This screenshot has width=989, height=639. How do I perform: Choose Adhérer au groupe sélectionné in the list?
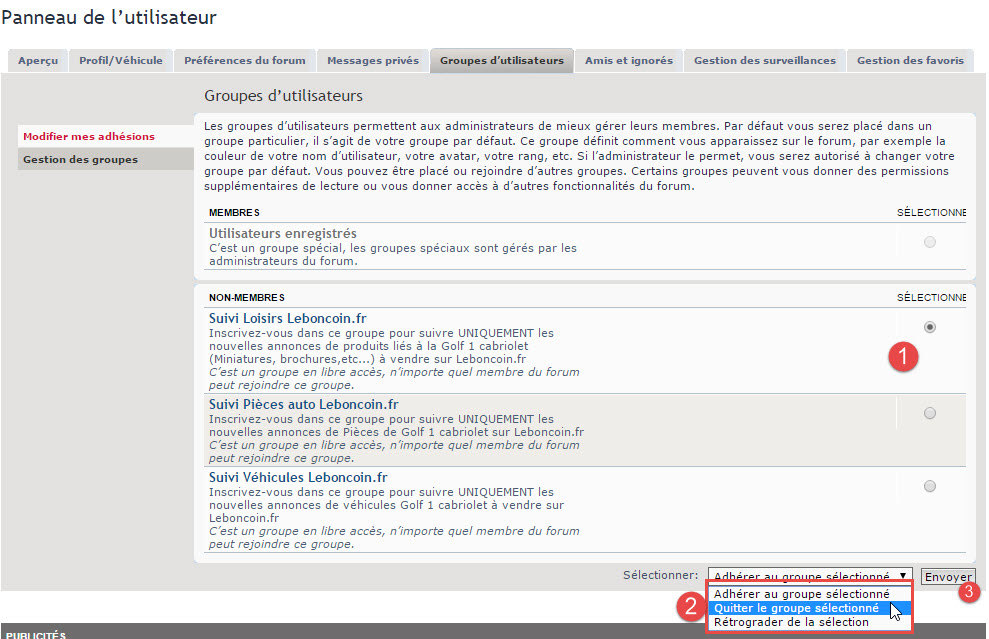tap(801, 594)
